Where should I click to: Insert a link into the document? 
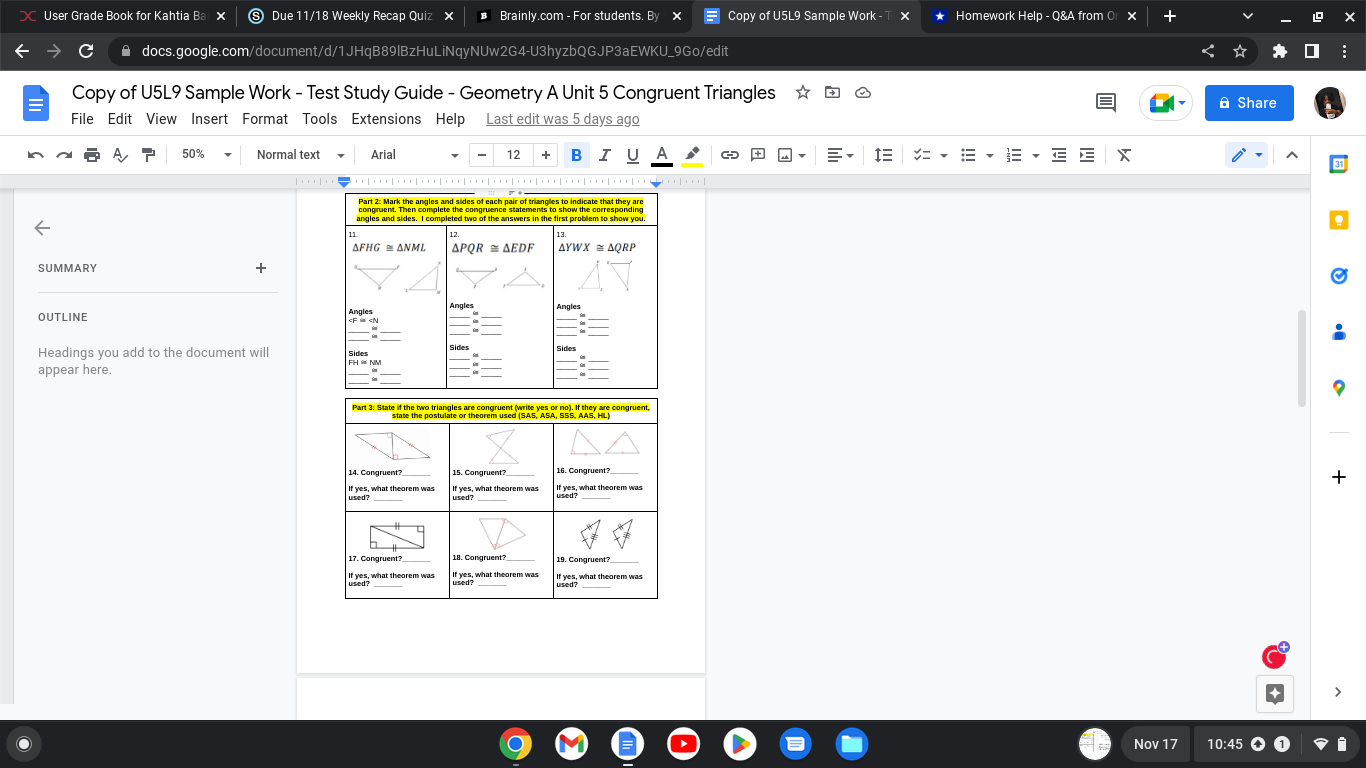pos(729,155)
